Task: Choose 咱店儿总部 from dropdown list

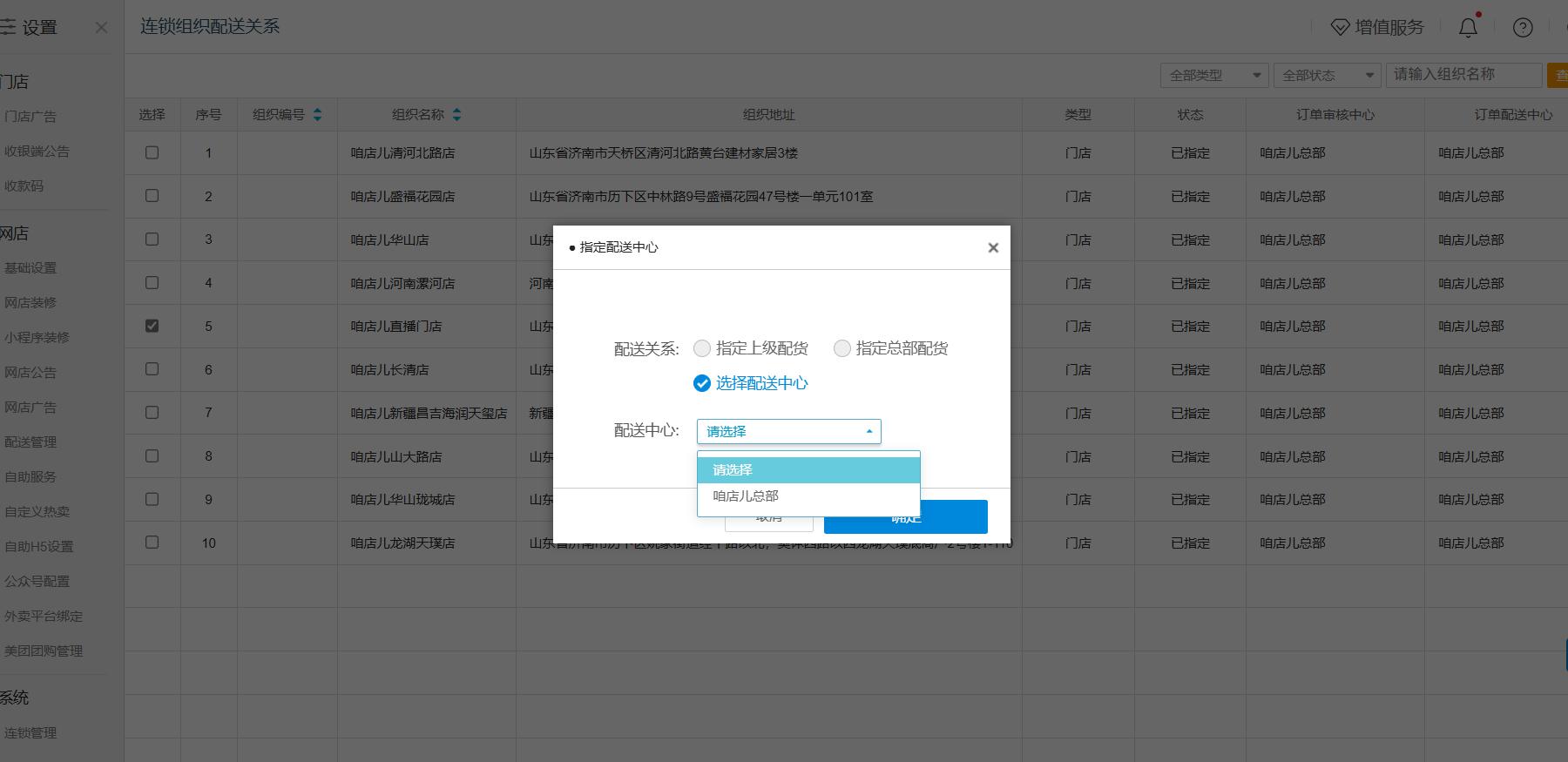Action: [746, 496]
